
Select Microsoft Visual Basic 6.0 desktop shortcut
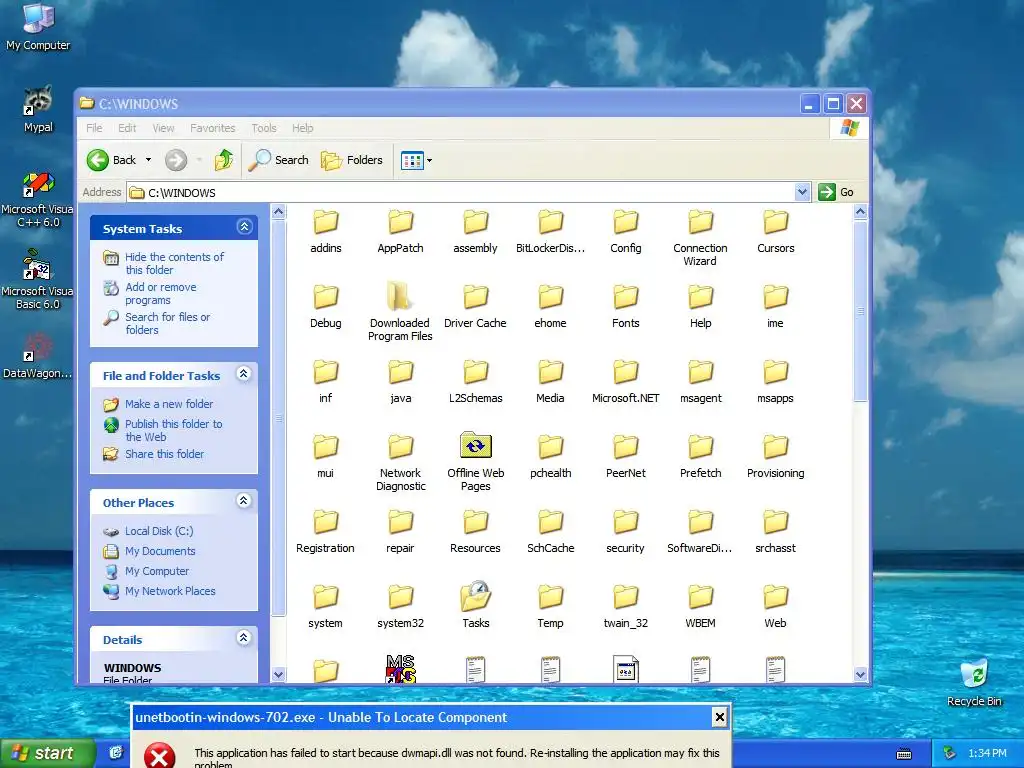[38, 279]
